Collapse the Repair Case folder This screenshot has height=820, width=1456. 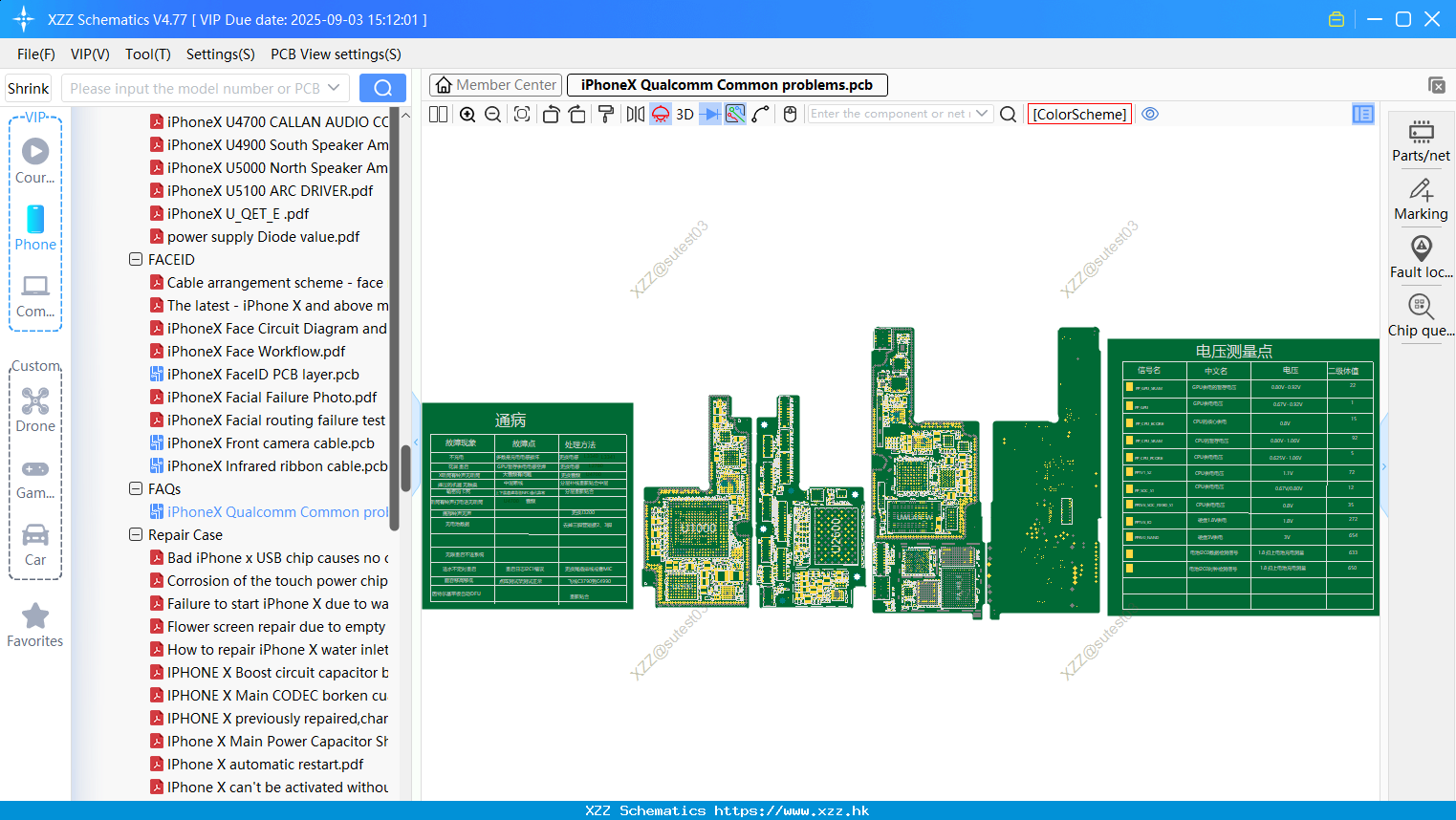click(x=136, y=534)
